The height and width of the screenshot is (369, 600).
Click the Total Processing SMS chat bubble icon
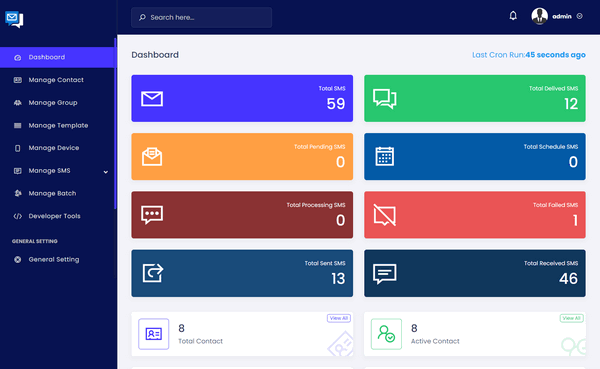click(152, 215)
